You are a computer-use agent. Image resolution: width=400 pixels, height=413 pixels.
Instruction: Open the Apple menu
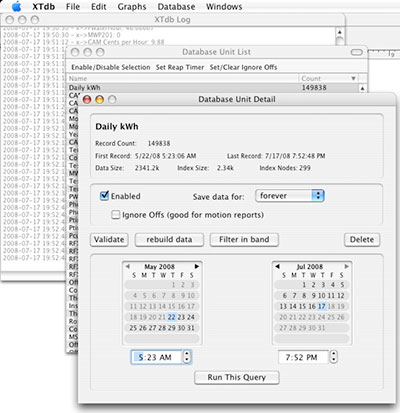pyautogui.click(x=16, y=6)
